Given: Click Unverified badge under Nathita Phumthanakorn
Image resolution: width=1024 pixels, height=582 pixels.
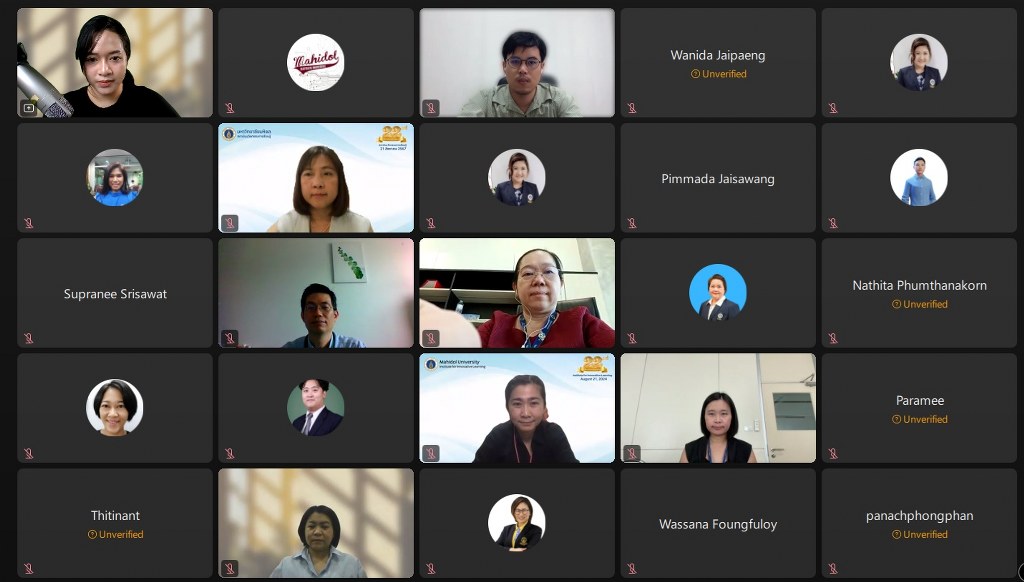Looking at the screenshot, I should click(920, 304).
